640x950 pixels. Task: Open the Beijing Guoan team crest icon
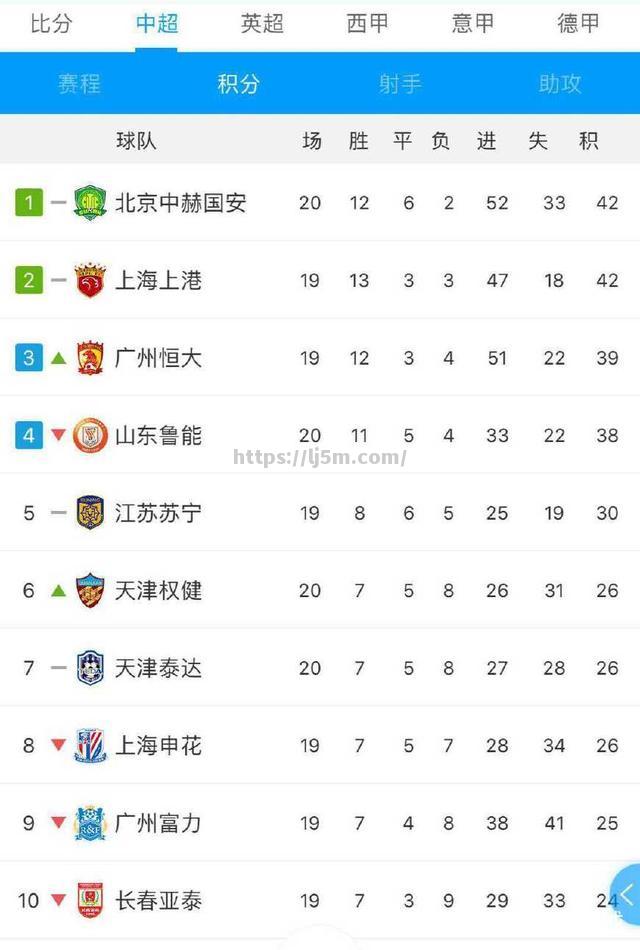pyautogui.click(x=90, y=202)
